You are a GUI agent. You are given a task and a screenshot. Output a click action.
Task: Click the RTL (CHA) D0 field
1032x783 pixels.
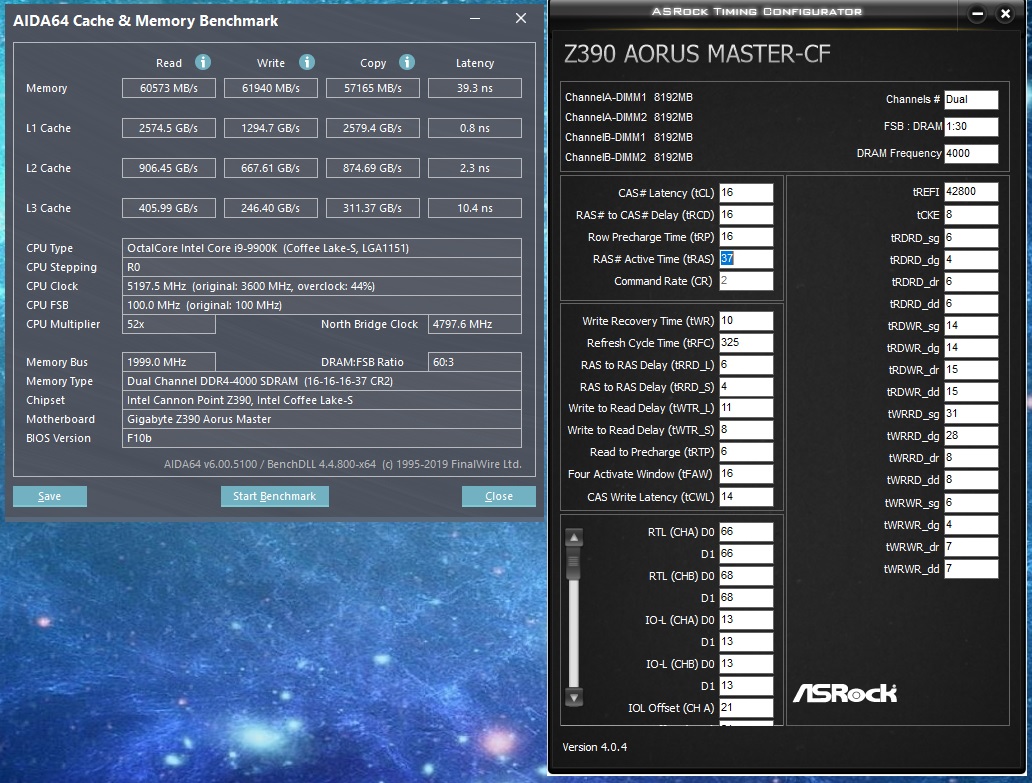click(x=746, y=532)
